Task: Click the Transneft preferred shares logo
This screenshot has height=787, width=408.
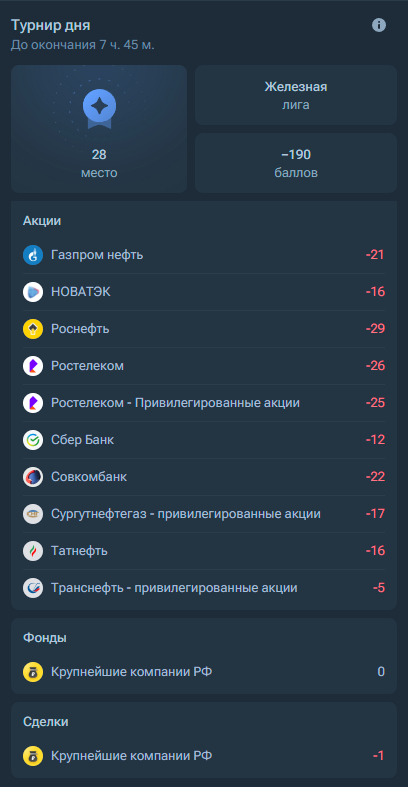Action: 33,588
